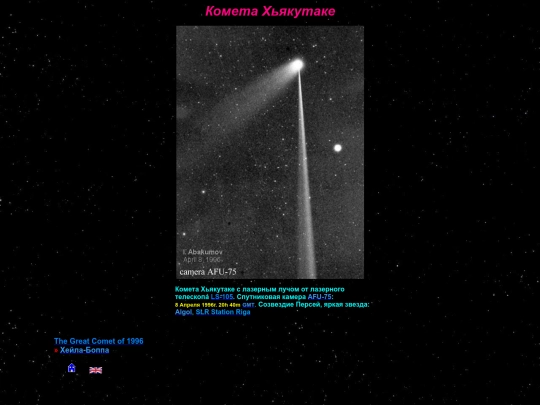Open the Хейла-Боппа comet link
The image size is (540, 405).
84,350
